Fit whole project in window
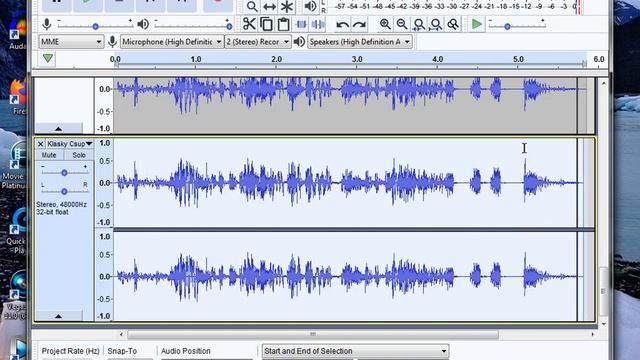 click(436, 25)
